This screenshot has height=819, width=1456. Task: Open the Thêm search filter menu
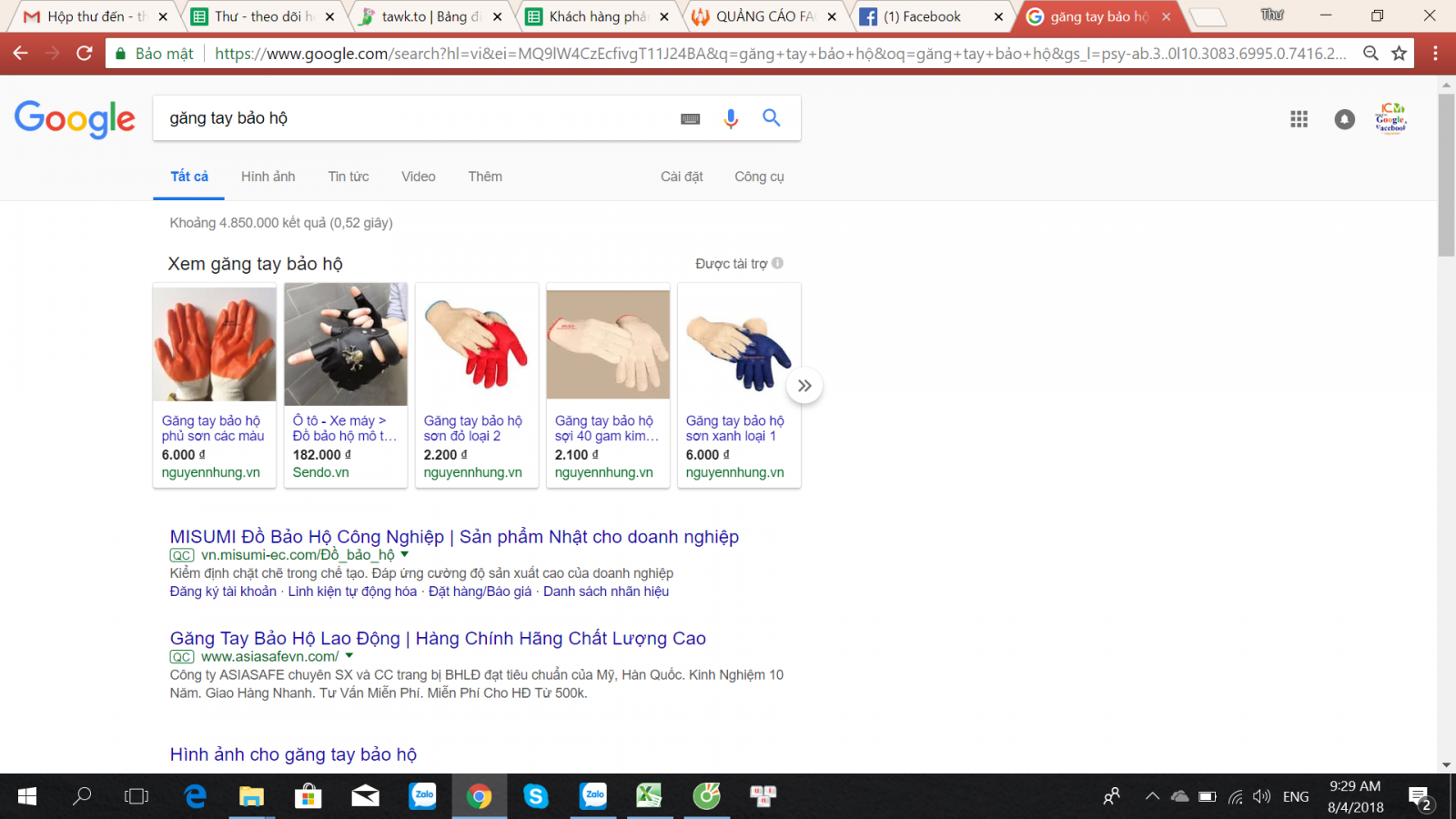(485, 177)
